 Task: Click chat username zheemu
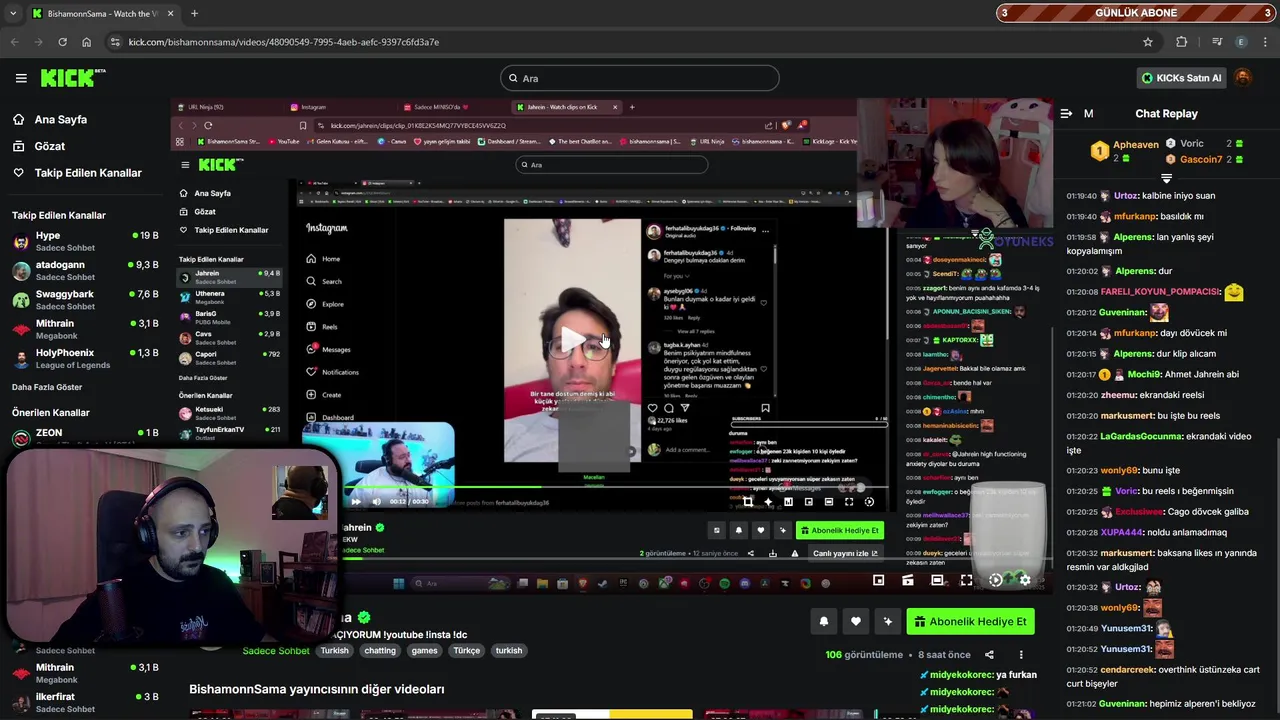[1118, 395]
